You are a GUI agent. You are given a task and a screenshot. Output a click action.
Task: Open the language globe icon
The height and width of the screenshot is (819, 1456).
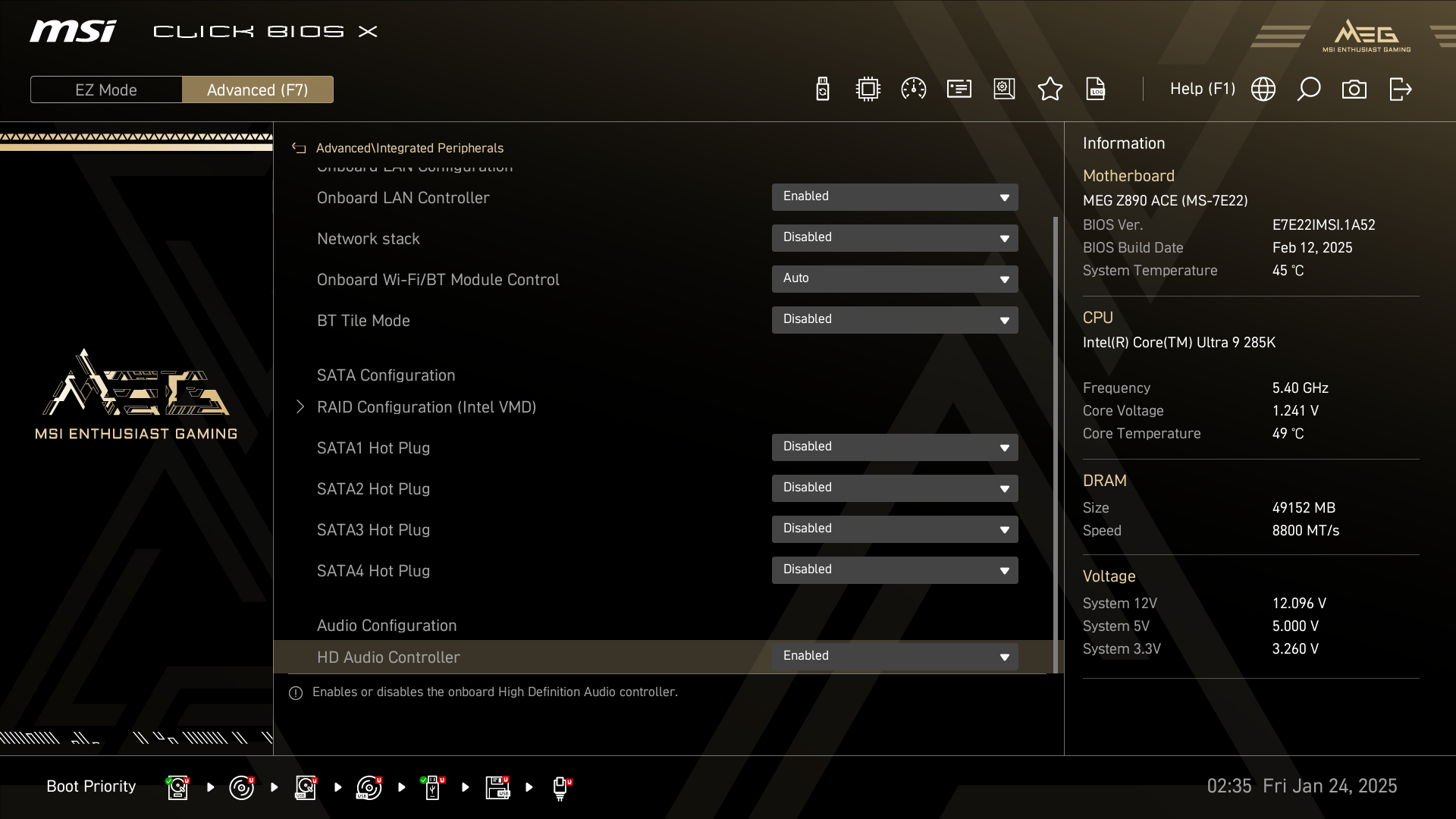tap(1263, 89)
